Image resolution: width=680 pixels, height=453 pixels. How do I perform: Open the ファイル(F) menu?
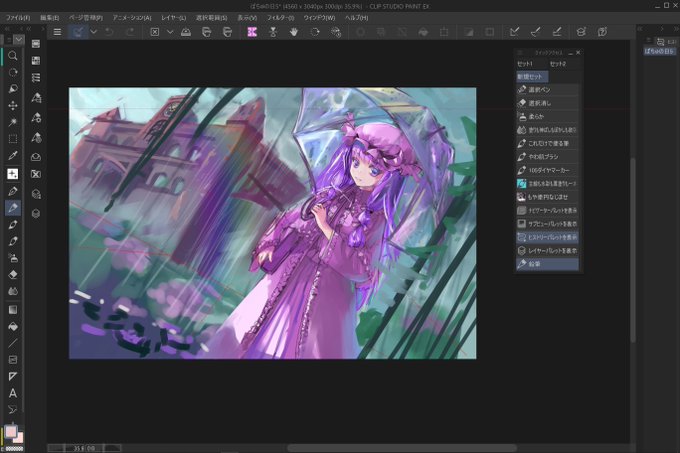click(x=18, y=18)
